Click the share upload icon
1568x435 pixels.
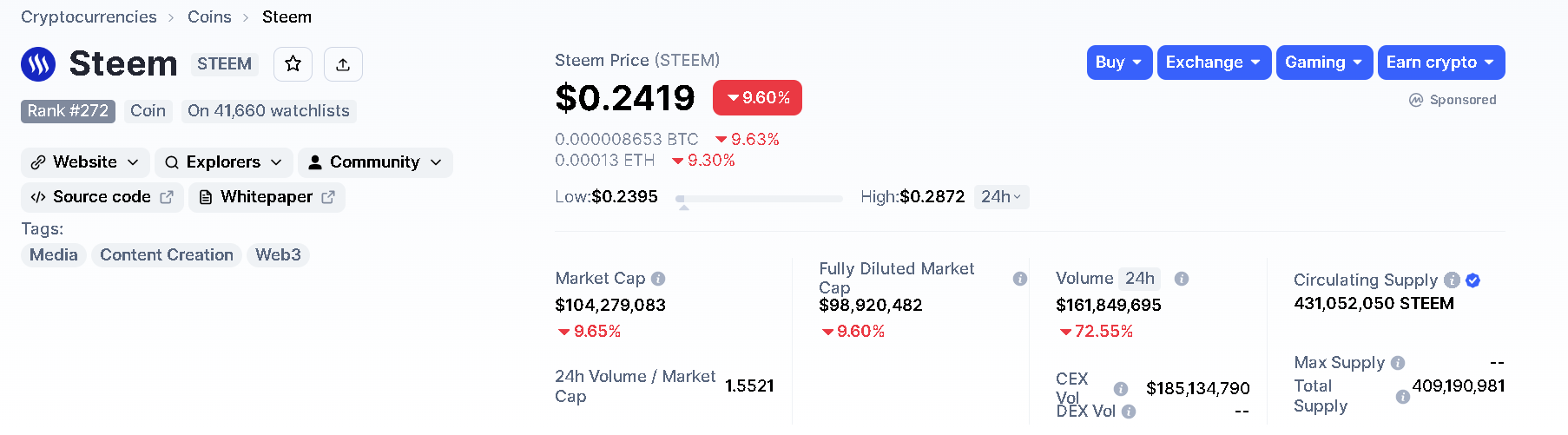343,64
